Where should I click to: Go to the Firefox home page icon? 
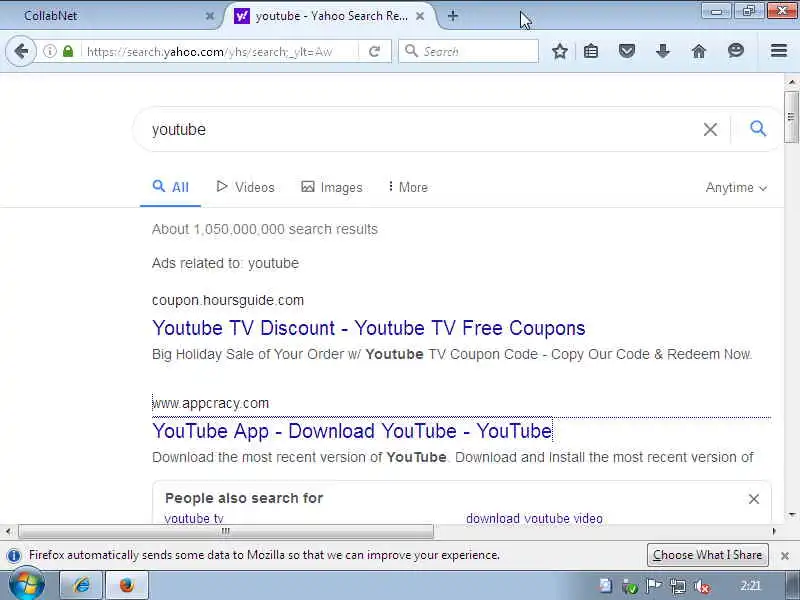coord(699,51)
